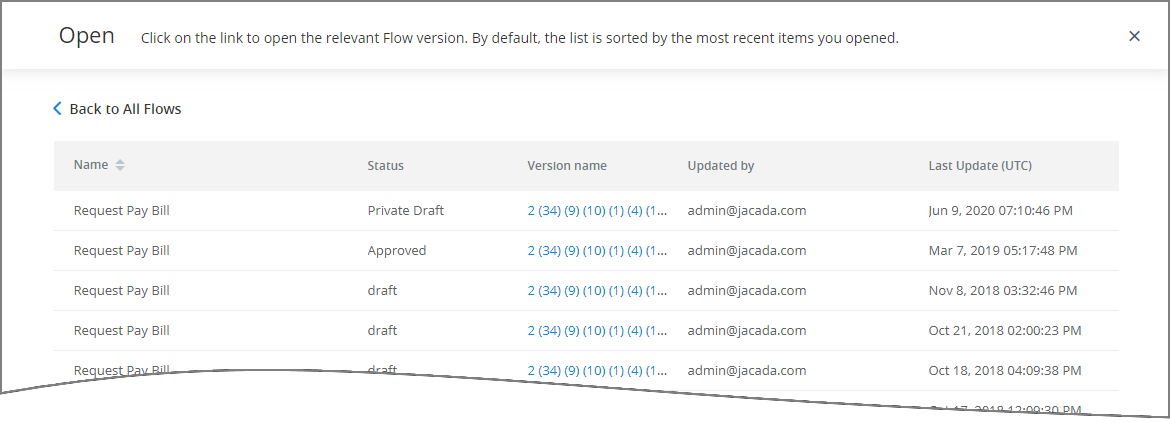Click the Name column header

click(x=91, y=165)
